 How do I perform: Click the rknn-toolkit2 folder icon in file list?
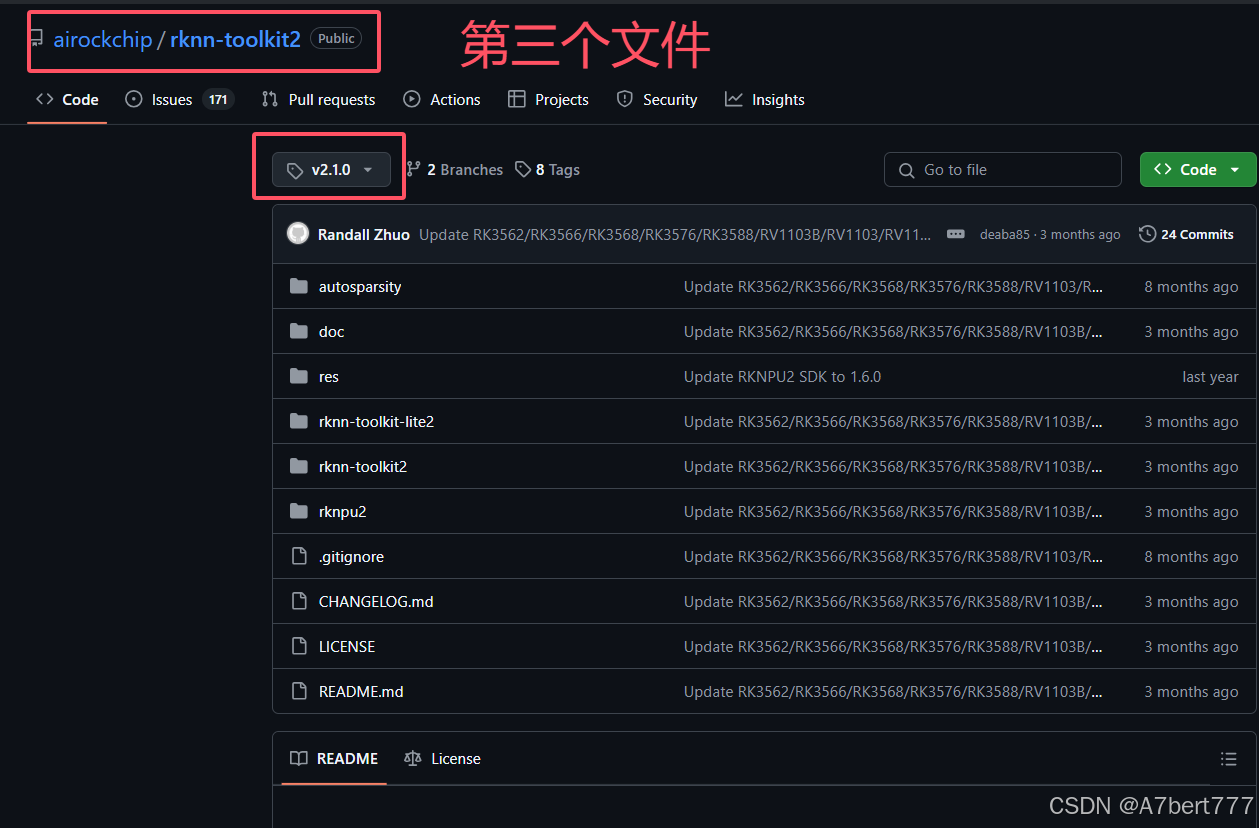click(298, 466)
